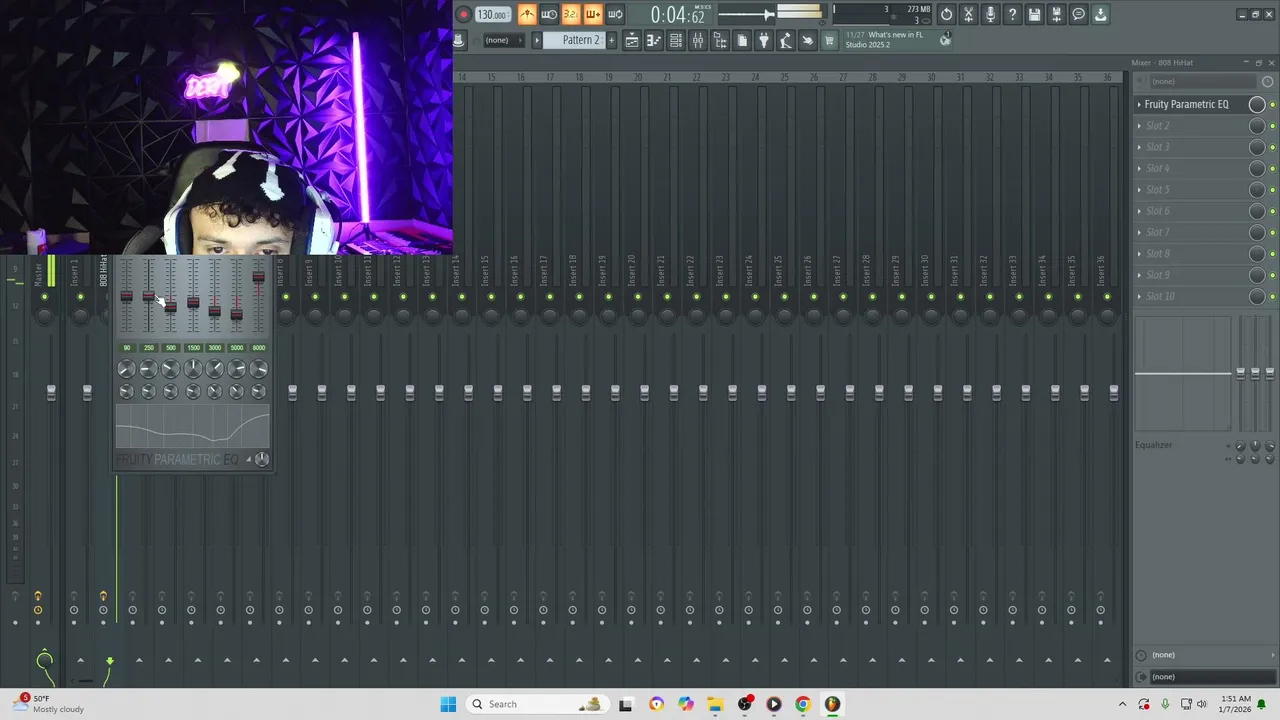
Task: Open the plugin picker plug icon
Action: coord(764,40)
